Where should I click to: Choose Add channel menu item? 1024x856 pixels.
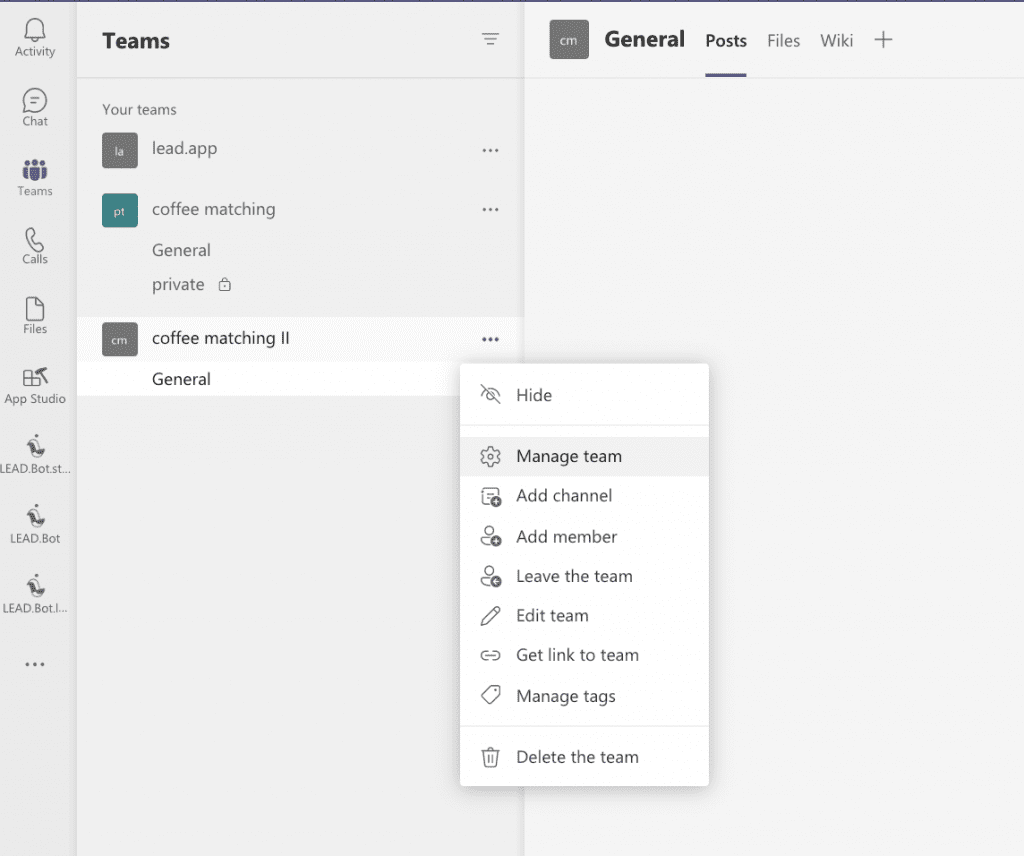coord(564,496)
